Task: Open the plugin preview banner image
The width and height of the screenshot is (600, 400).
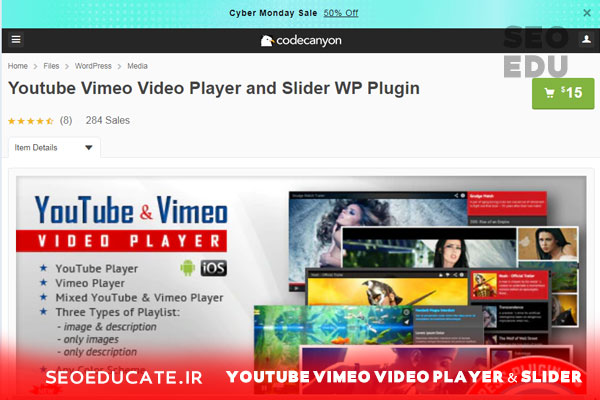Action: (x=301, y=285)
